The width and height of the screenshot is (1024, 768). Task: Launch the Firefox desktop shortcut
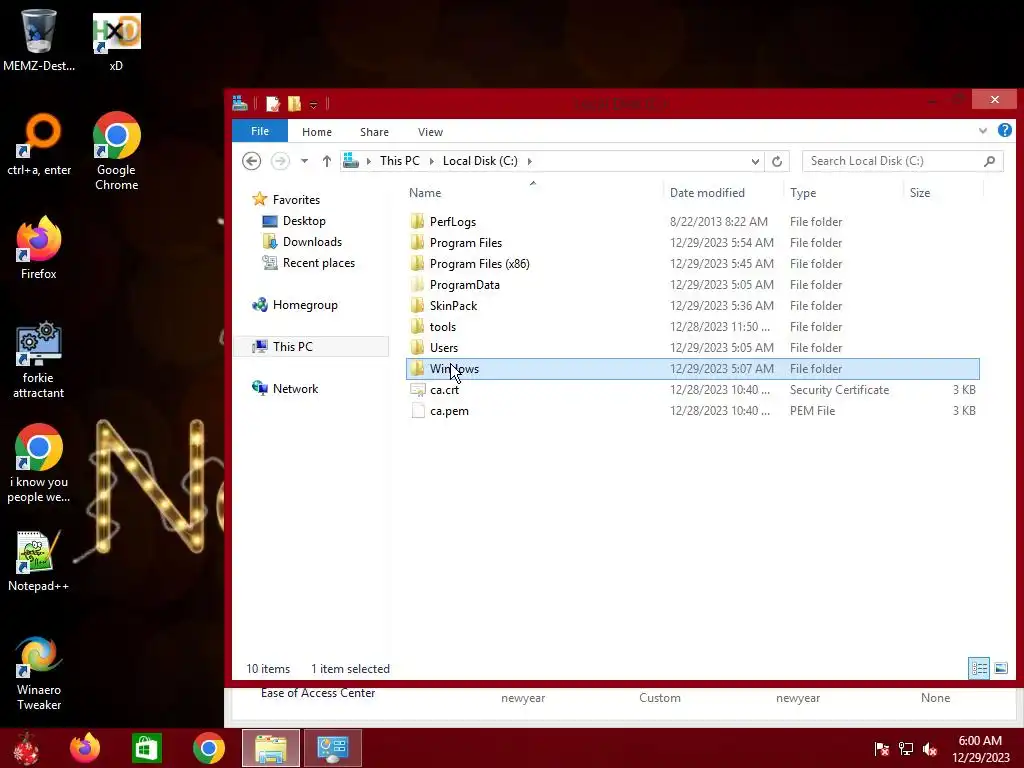(39, 248)
